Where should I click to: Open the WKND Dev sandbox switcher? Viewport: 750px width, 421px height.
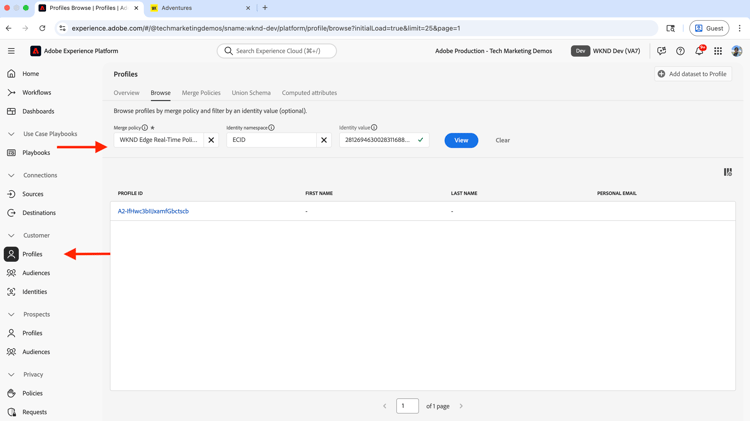[x=606, y=51]
